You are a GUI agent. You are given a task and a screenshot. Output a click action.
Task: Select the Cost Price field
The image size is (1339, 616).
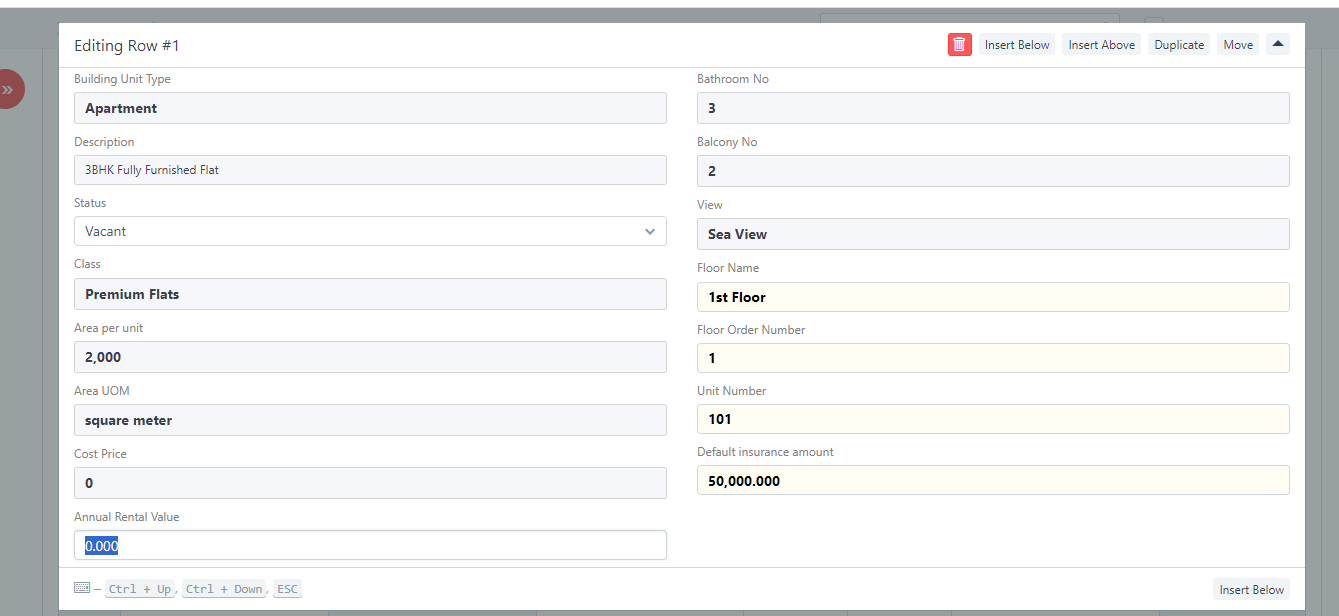(370, 483)
